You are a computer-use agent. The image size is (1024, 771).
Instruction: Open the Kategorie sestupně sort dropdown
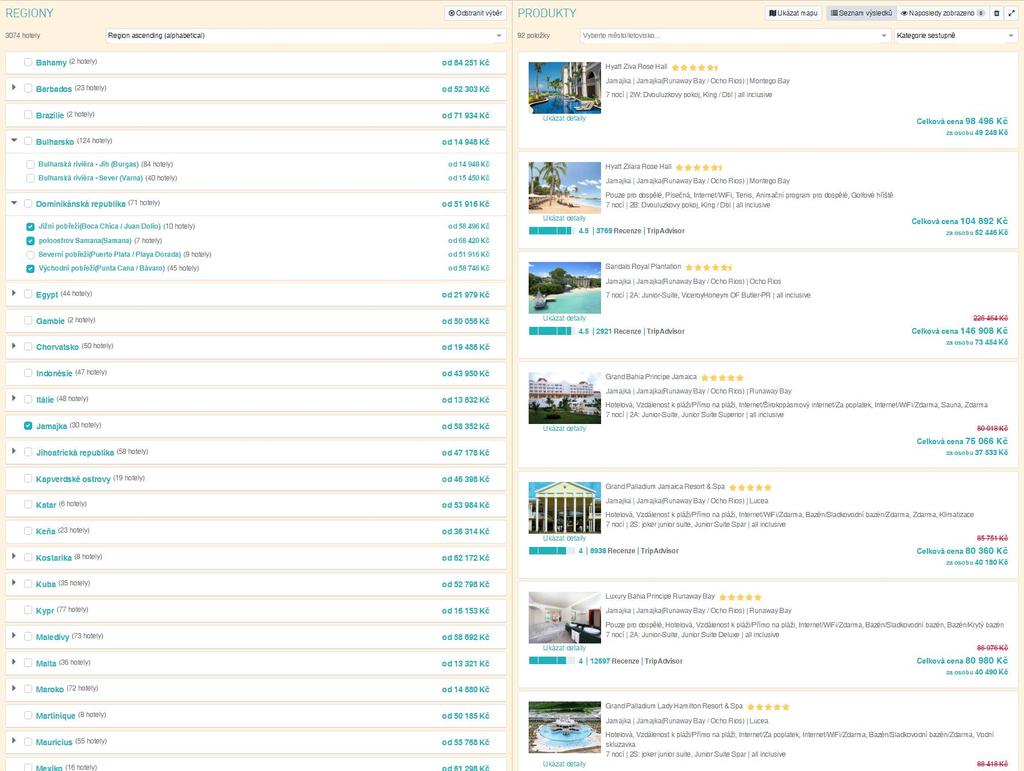[955, 36]
